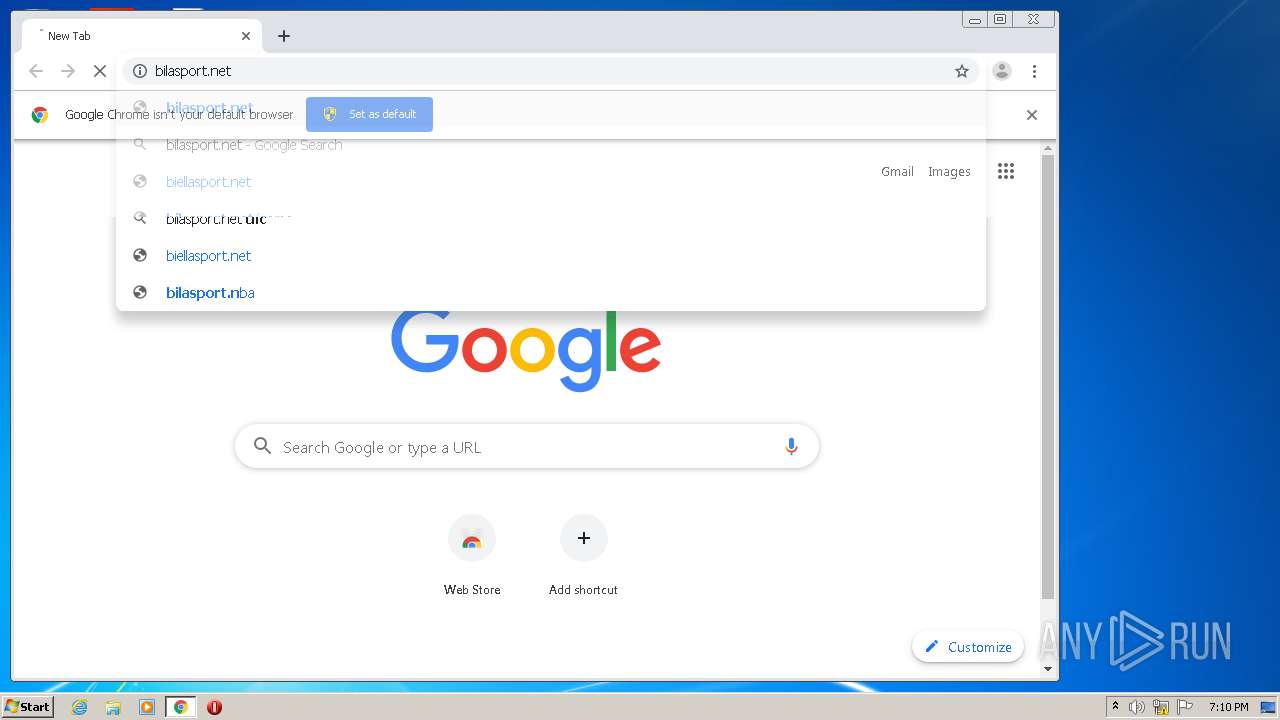Choose the lower biellasport.net suggestion
The width and height of the screenshot is (1280, 720).
pyautogui.click(x=551, y=256)
